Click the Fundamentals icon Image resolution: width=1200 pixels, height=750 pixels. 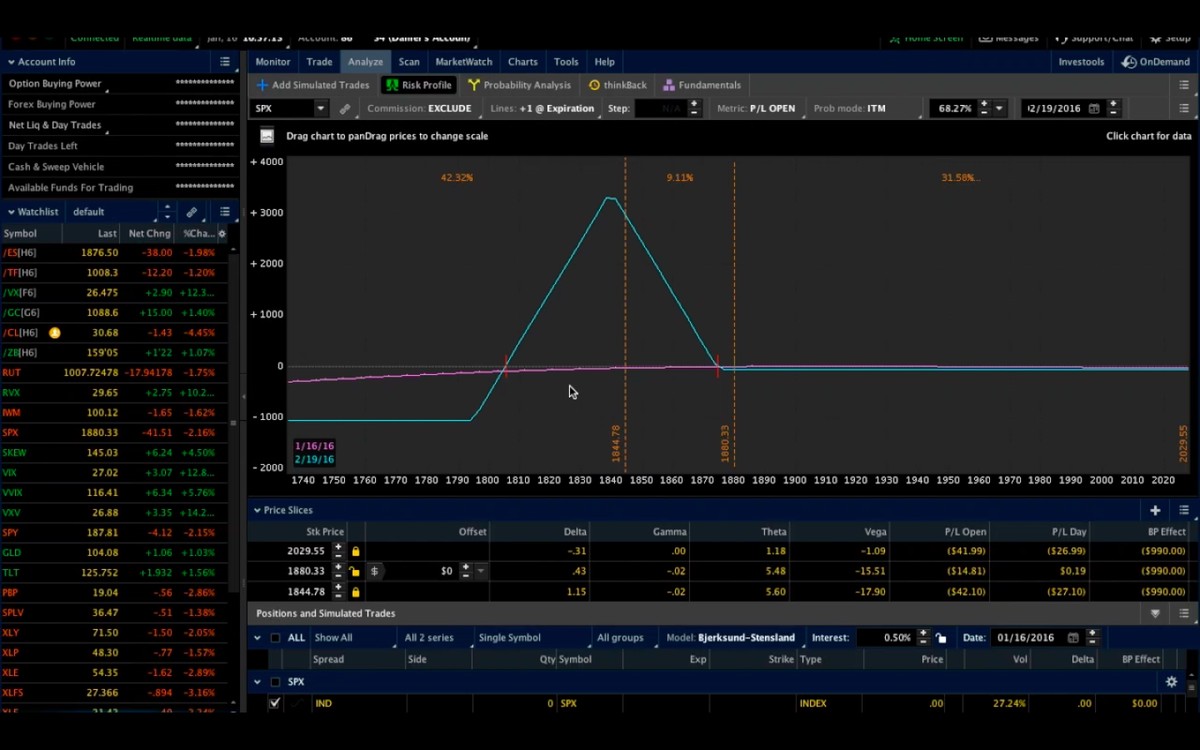pos(669,85)
